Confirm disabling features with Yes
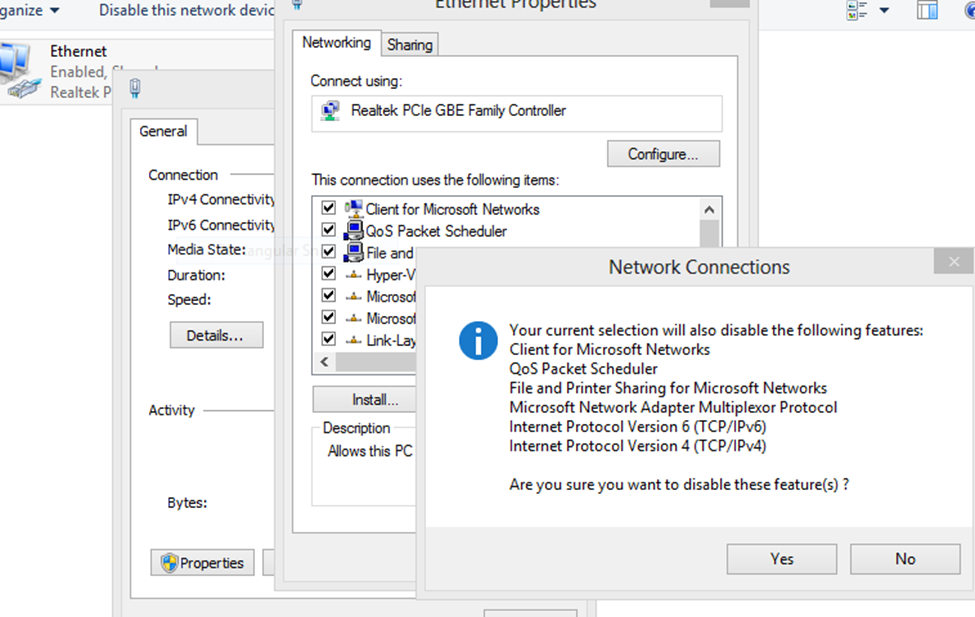The width and height of the screenshot is (975, 617). [x=782, y=559]
